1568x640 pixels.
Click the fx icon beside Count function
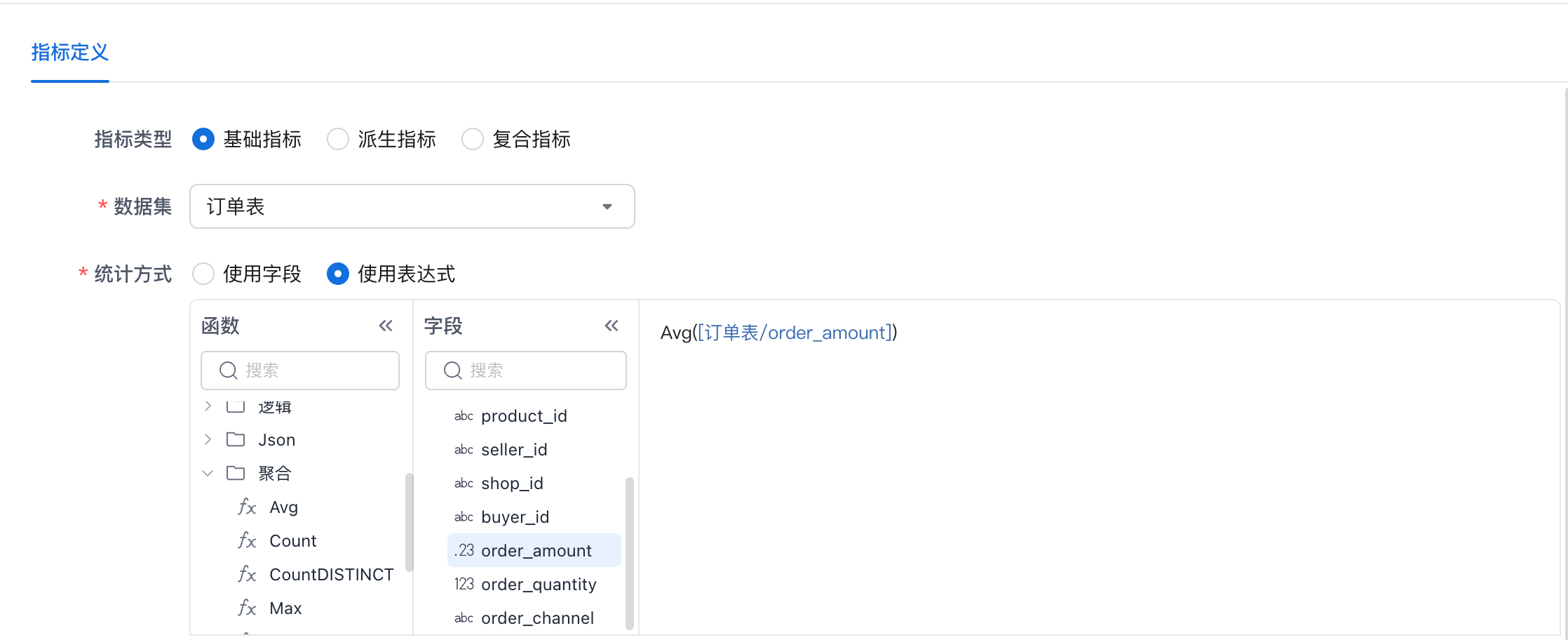tap(247, 540)
